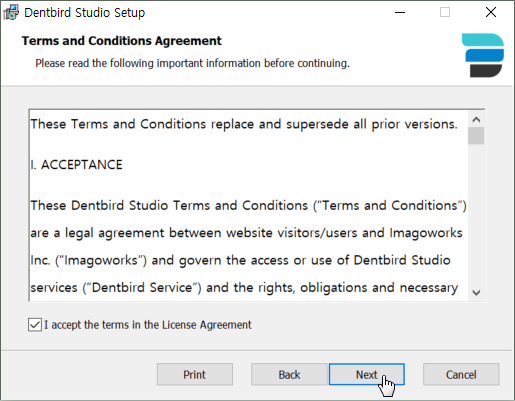Click the 'Dentbird Studio Setup' title bar text
Image resolution: width=515 pixels, height=401 pixels.
[85, 13]
